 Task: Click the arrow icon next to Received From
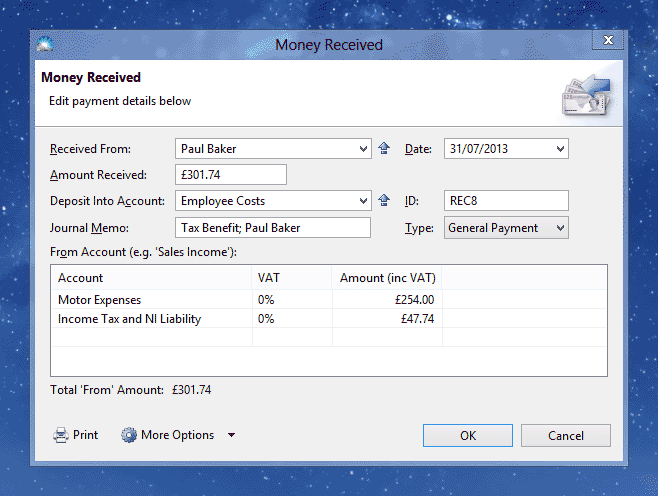384,148
